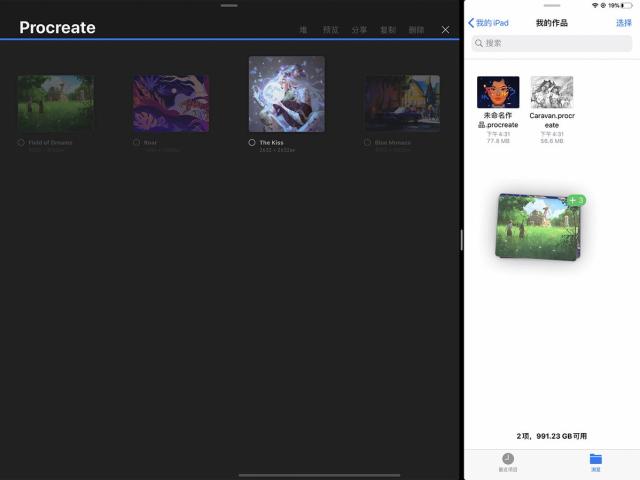Select the Field of Dreams radio circle

(21, 142)
